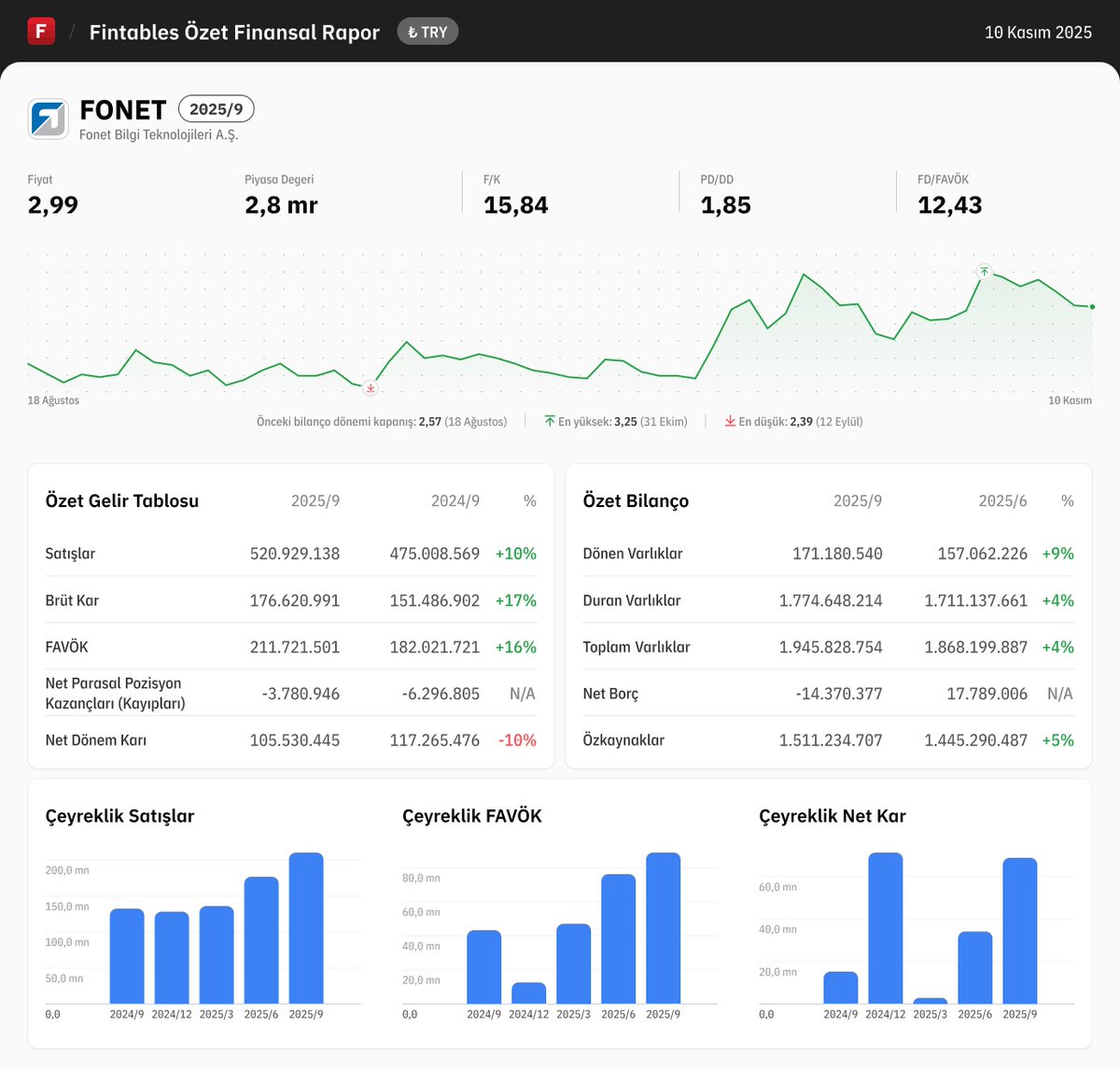Open the TRY currency selector

click(x=427, y=31)
